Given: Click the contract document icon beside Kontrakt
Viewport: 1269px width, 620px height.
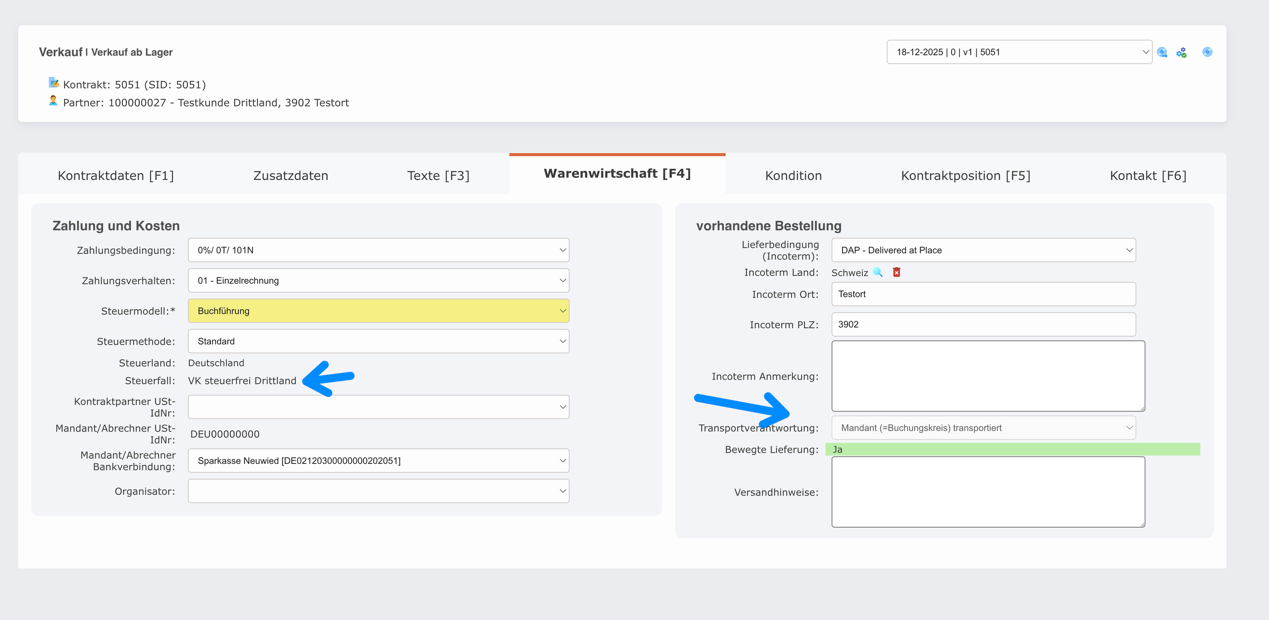Looking at the screenshot, I should 54,84.
